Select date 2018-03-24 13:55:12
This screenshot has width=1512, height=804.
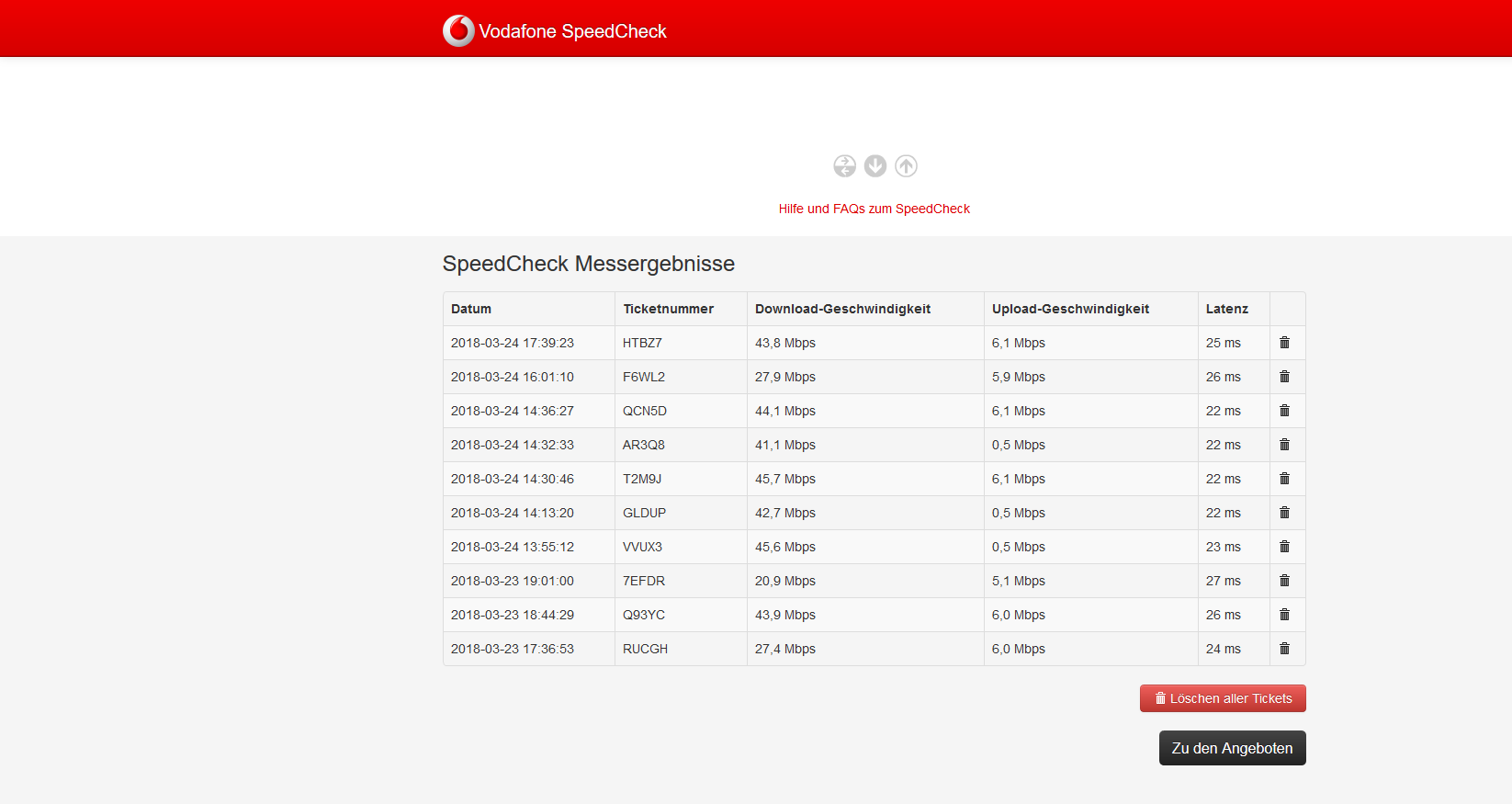513,547
